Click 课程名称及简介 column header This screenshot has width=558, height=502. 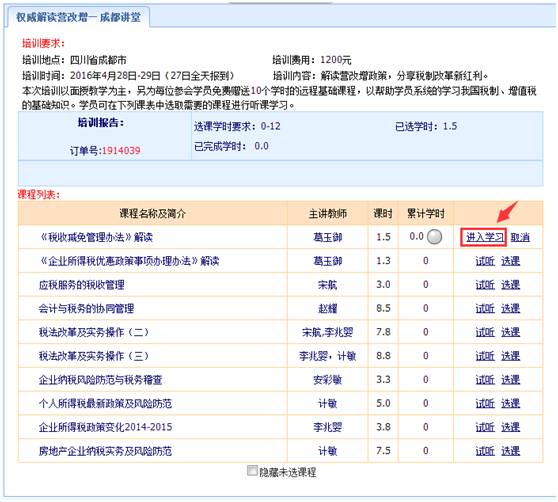click(x=152, y=213)
